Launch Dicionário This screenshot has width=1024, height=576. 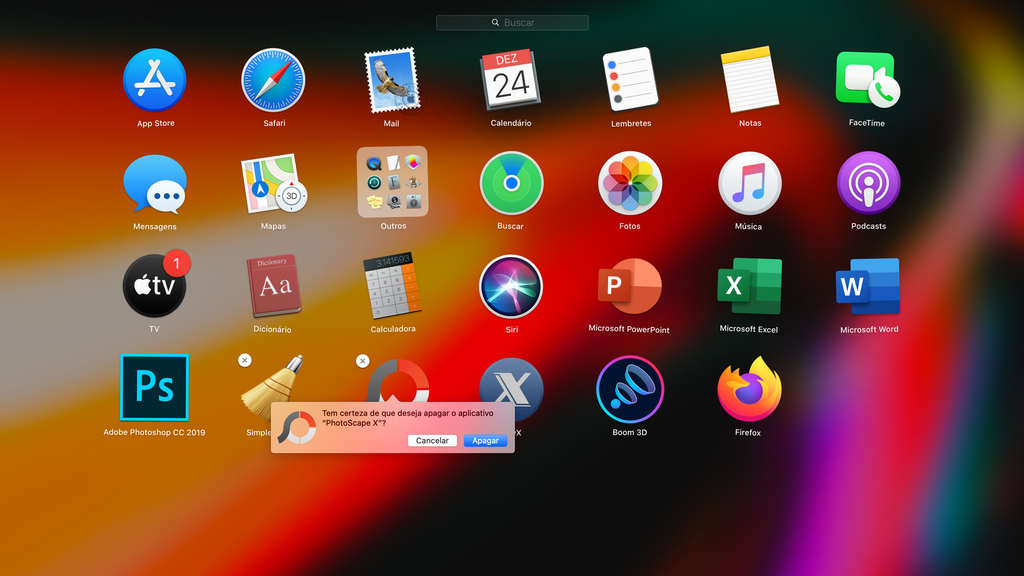coord(273,285)
